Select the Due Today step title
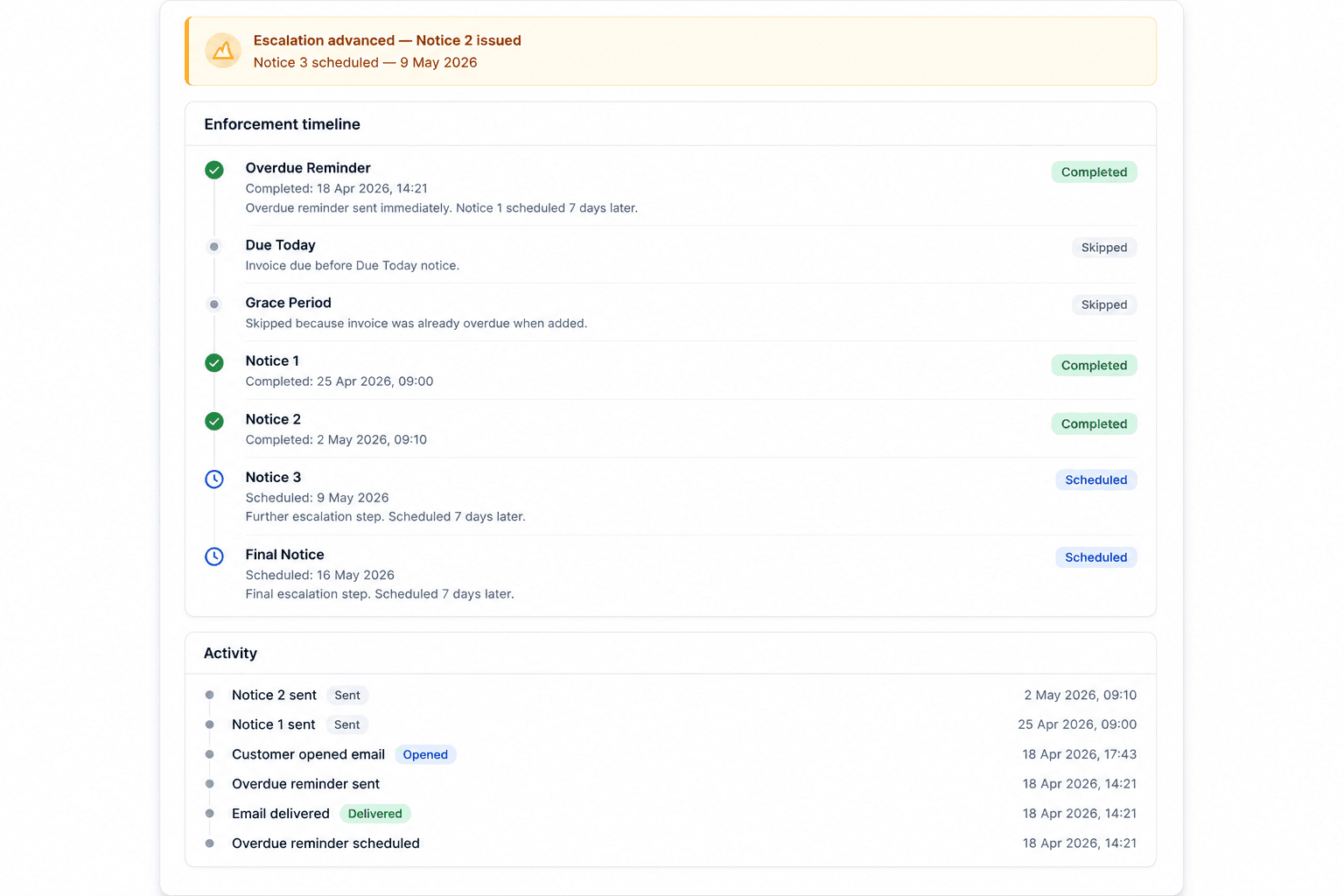This screenshot has height=896, width=1344. 280,245
